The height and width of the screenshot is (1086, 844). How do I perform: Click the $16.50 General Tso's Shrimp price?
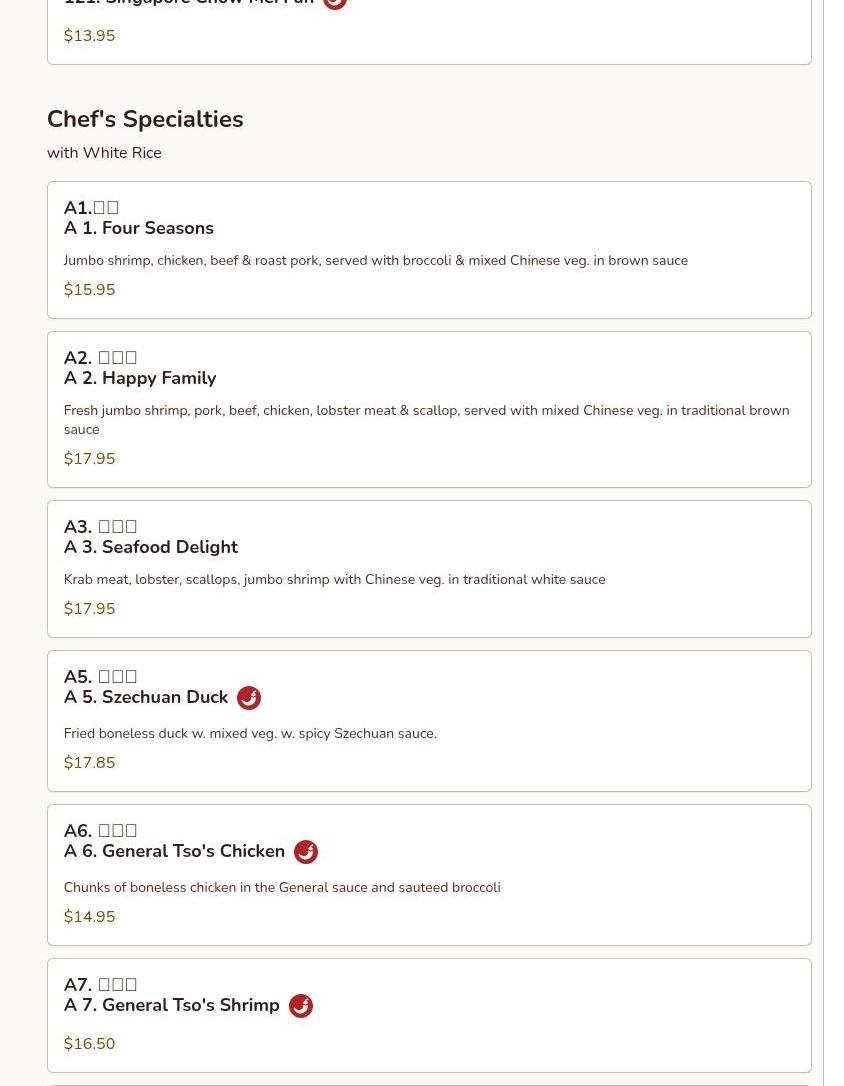click(x=89, y=1044)
